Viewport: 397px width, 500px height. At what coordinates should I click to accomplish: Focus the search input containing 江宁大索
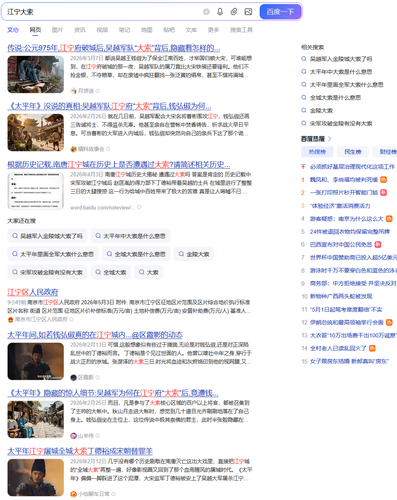100,12
